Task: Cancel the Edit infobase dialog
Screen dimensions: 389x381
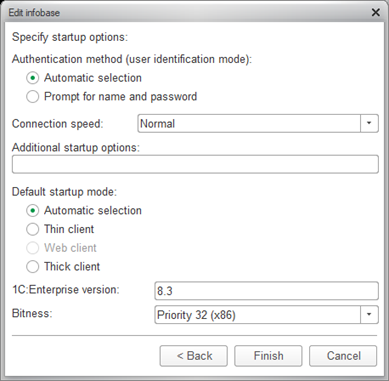Action: (x=343, y=356)
